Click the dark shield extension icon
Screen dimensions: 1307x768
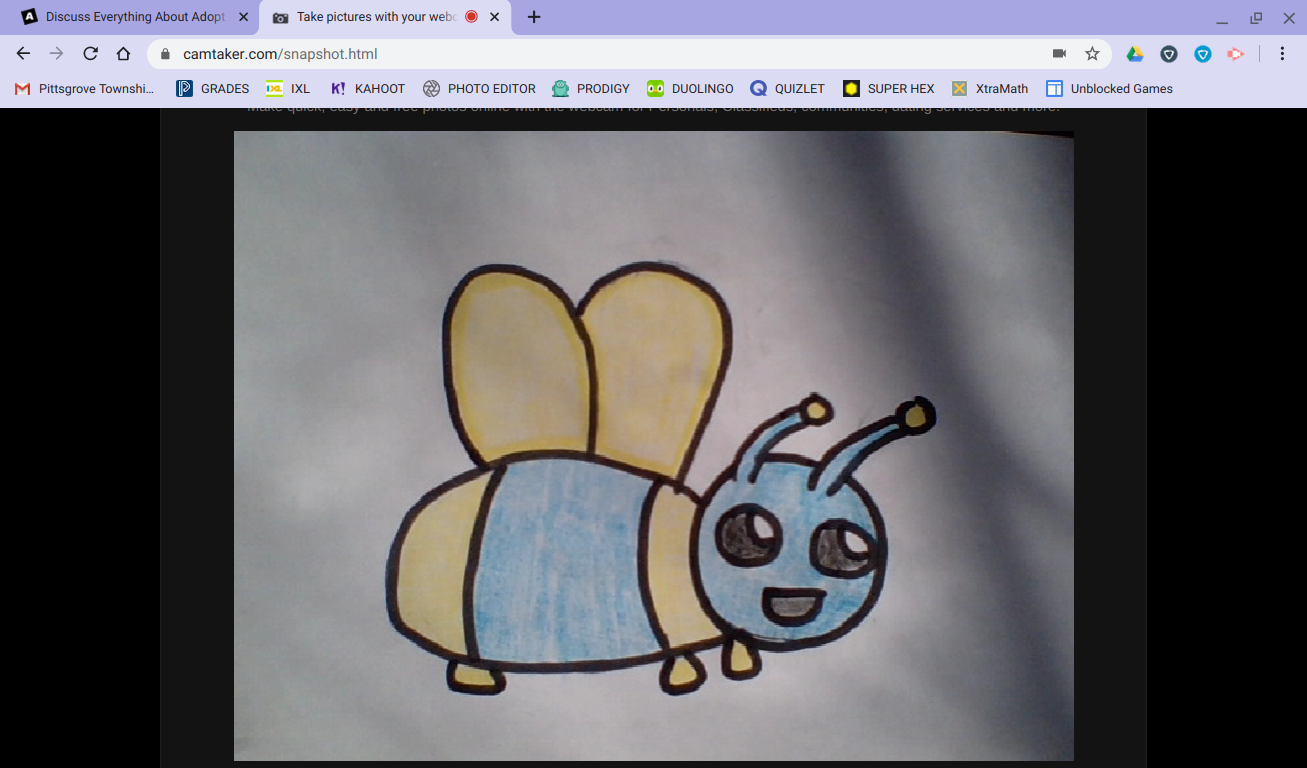[x=1169, y=54]
